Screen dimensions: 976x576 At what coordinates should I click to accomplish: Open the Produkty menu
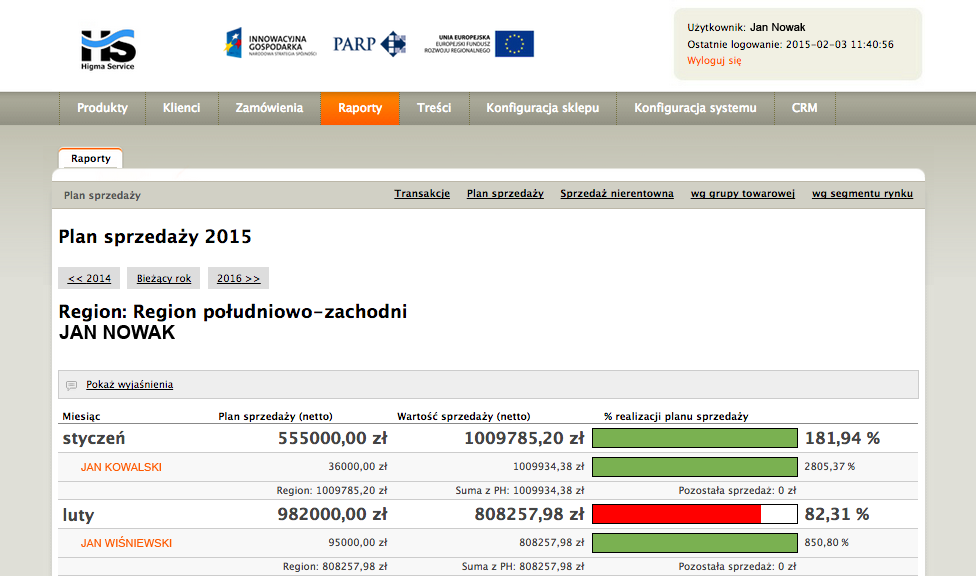tap(102, 108)
